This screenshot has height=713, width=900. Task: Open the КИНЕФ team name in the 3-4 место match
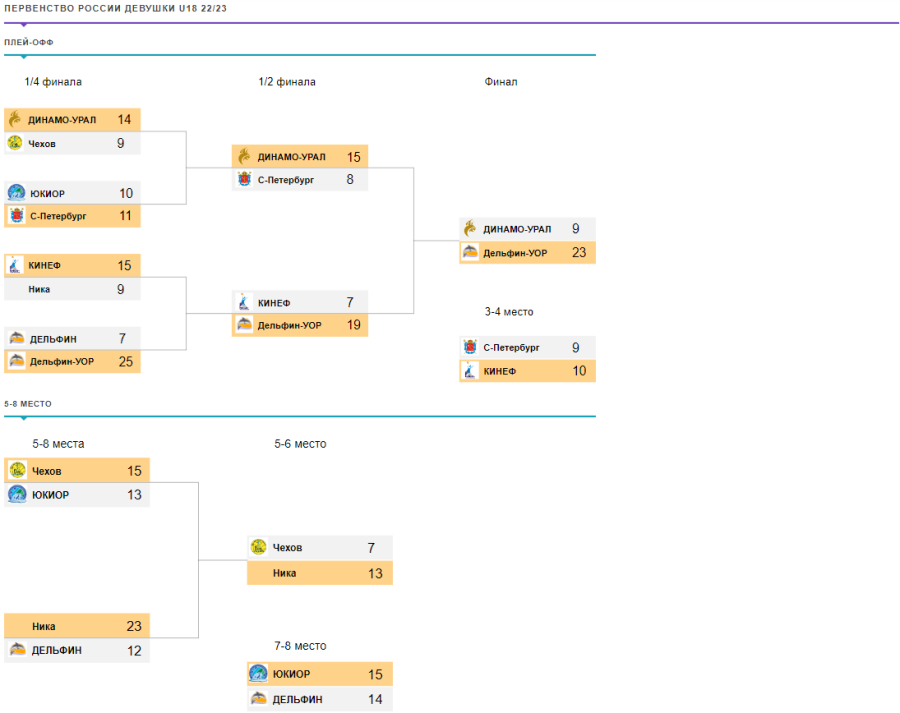[x=499, y=372]
